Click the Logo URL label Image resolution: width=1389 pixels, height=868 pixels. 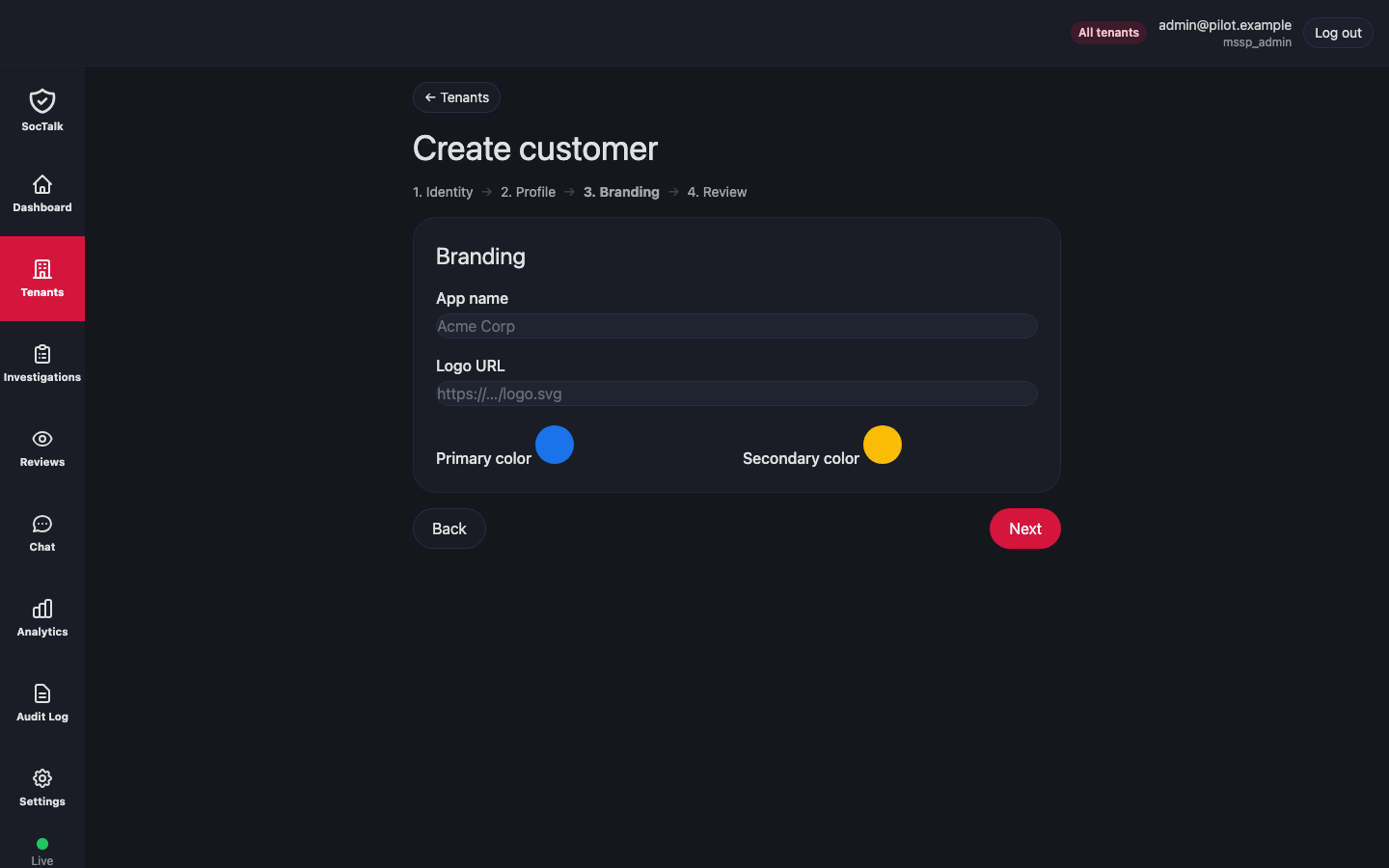[x=470, y=366]
